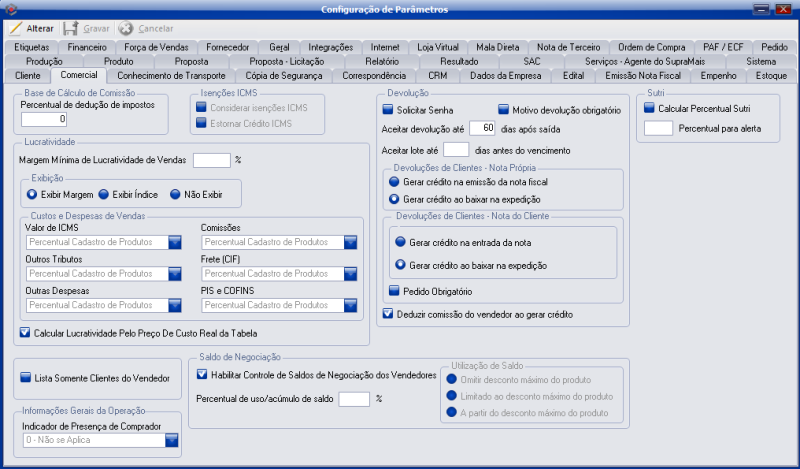
Task: Check Considerar isenções ICMS option
Action: click(x=201, y=108)
